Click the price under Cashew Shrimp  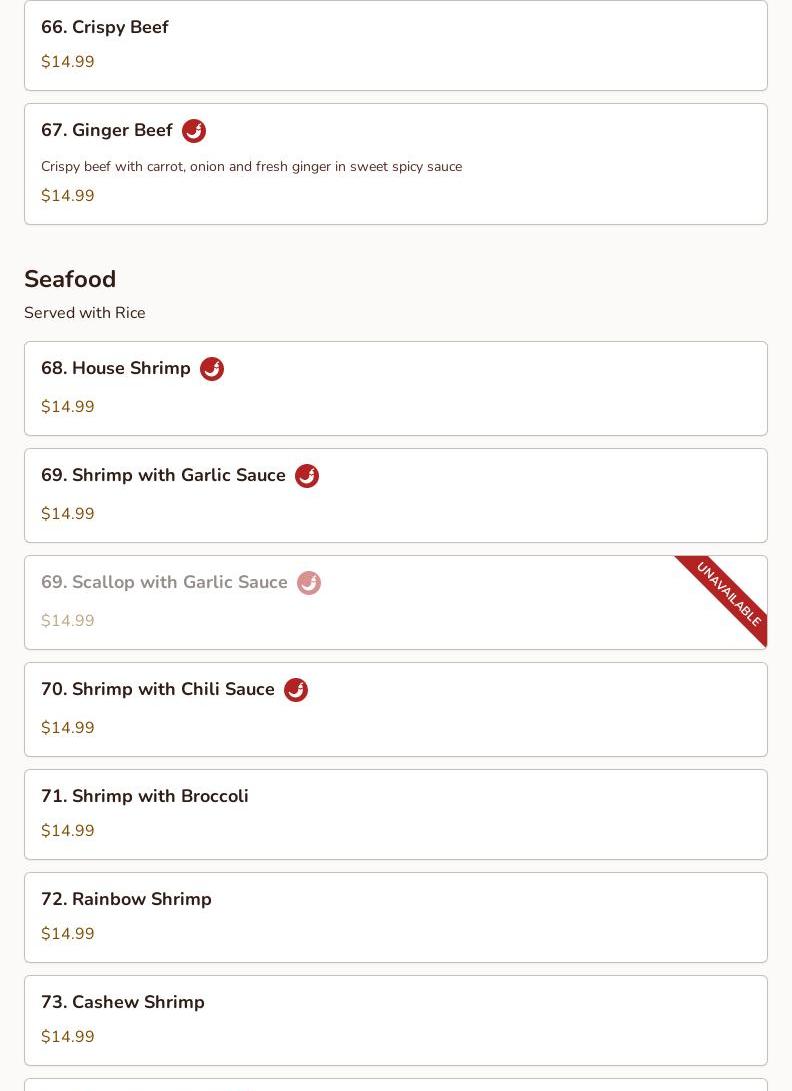pyautogui.click(x=68, y=1037)
